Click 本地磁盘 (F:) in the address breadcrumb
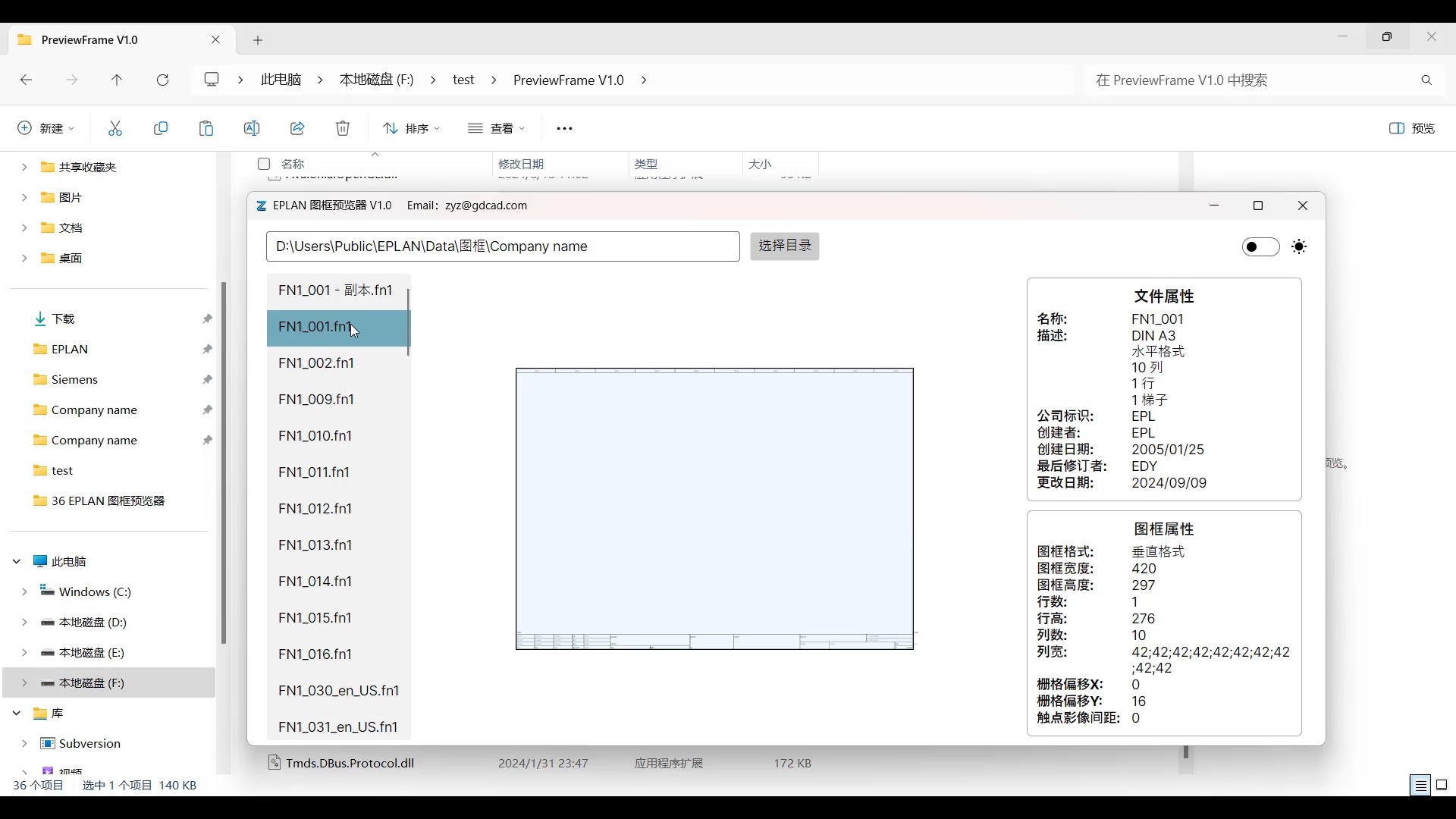 (x=377, y=80)
